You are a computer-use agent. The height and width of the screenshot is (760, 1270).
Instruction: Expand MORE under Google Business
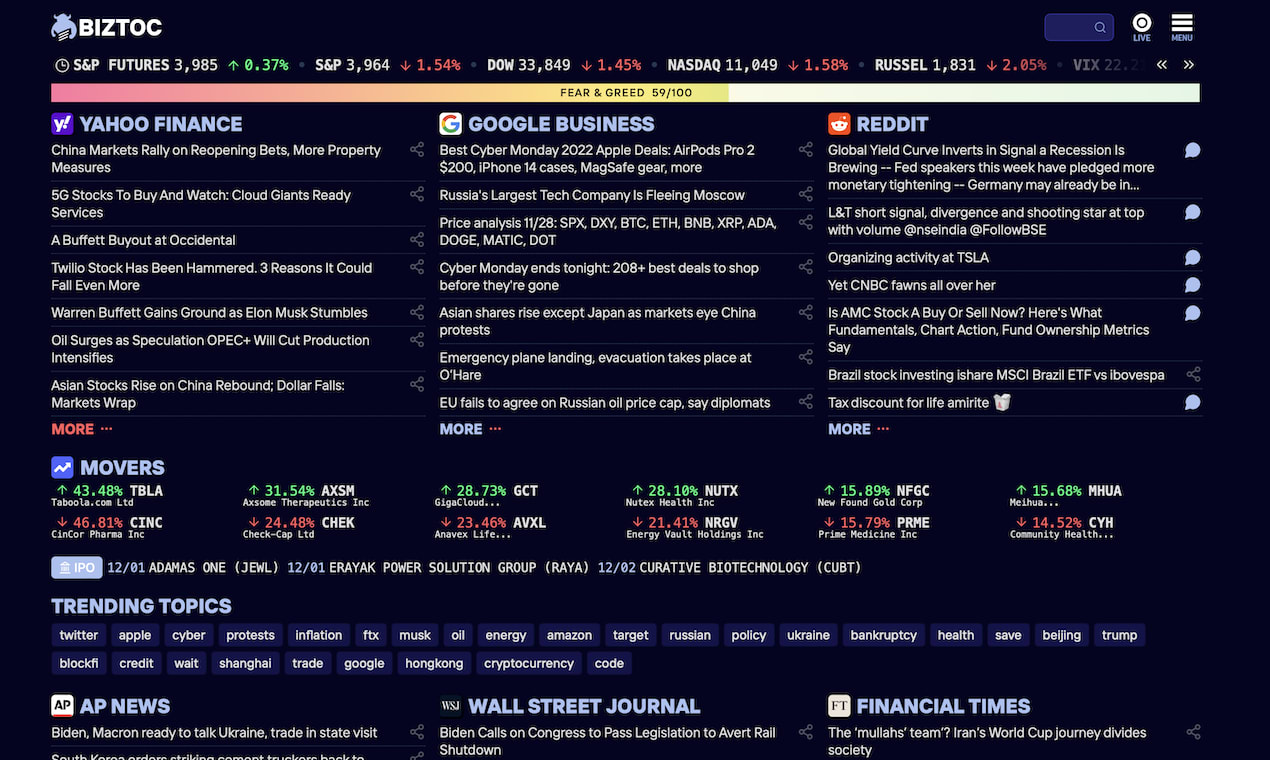tap(470, 429)
